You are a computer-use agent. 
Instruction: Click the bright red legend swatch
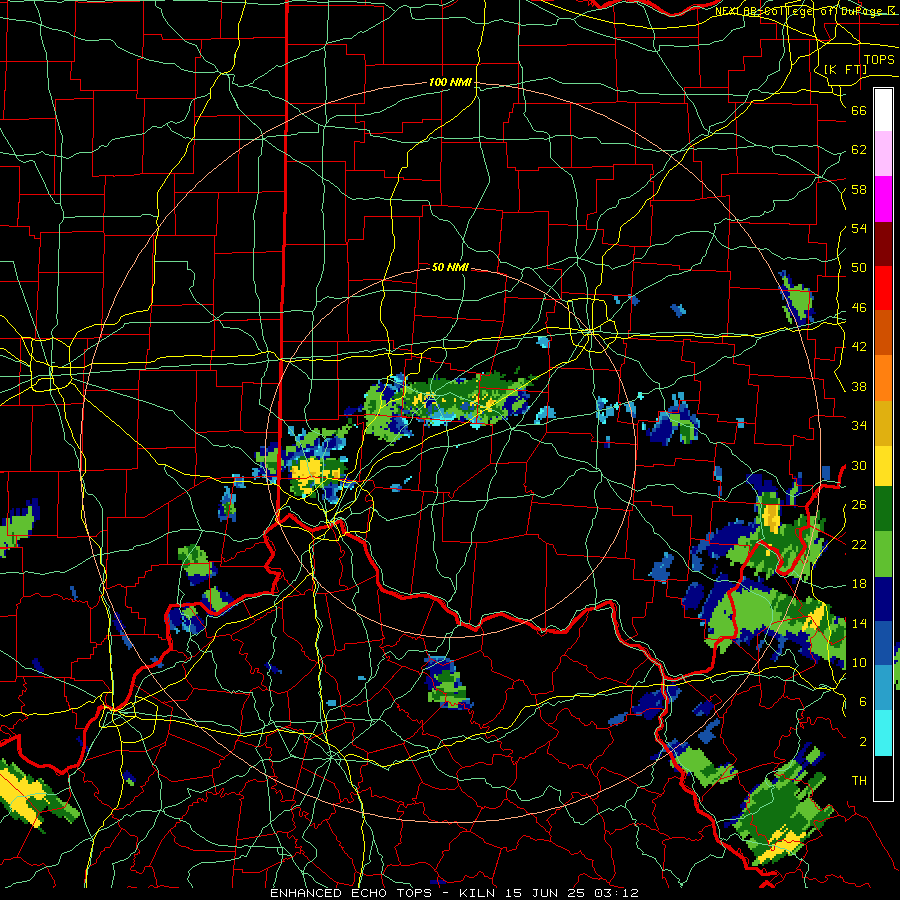[883, 288]
